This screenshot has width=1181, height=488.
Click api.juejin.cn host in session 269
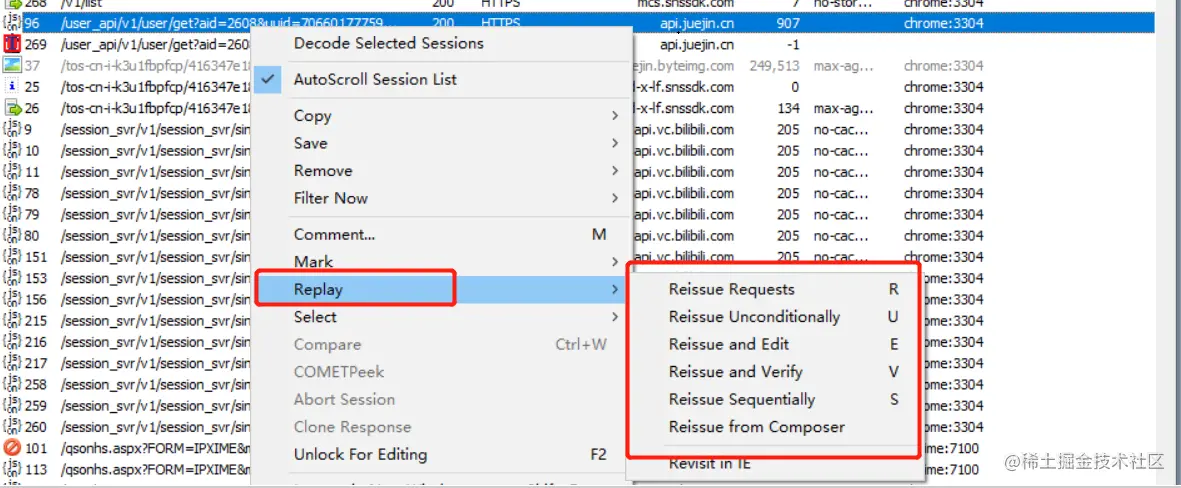[x=697, y=44]
